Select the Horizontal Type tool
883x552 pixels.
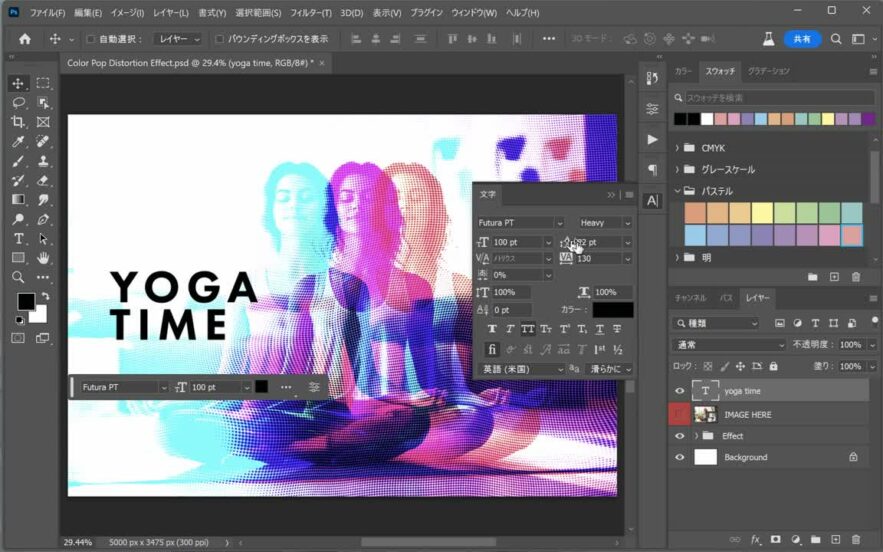coord(18,239)
